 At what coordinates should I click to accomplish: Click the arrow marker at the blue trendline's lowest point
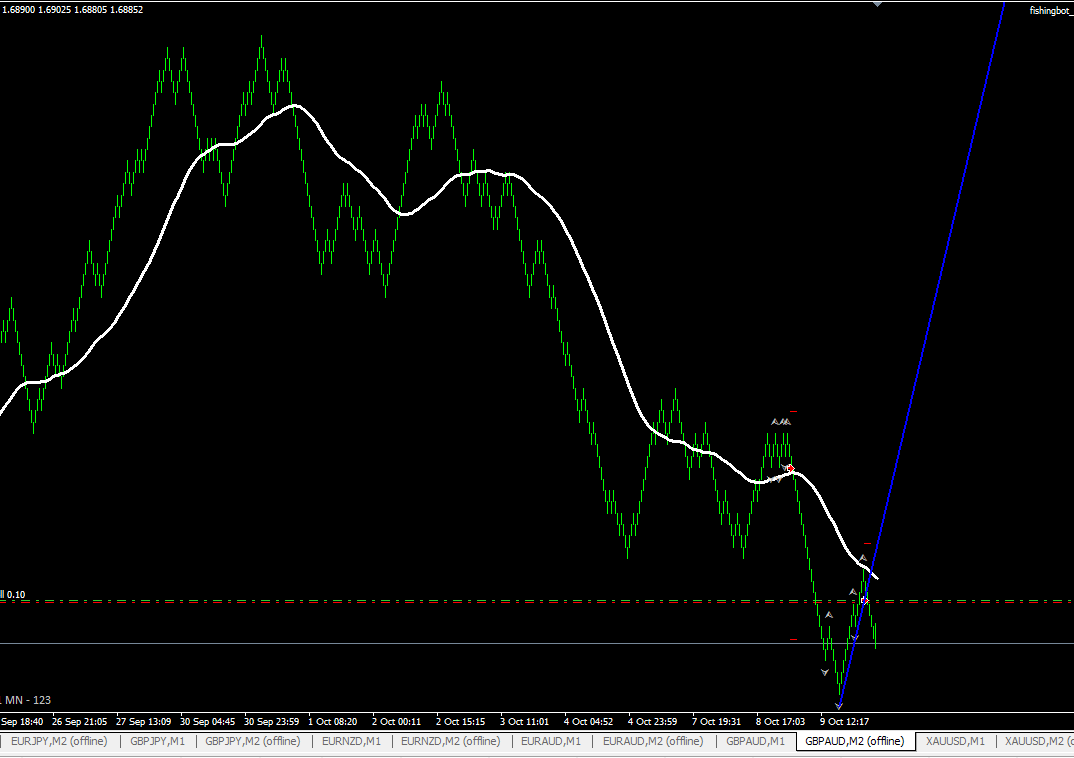[x=838, y=705]
